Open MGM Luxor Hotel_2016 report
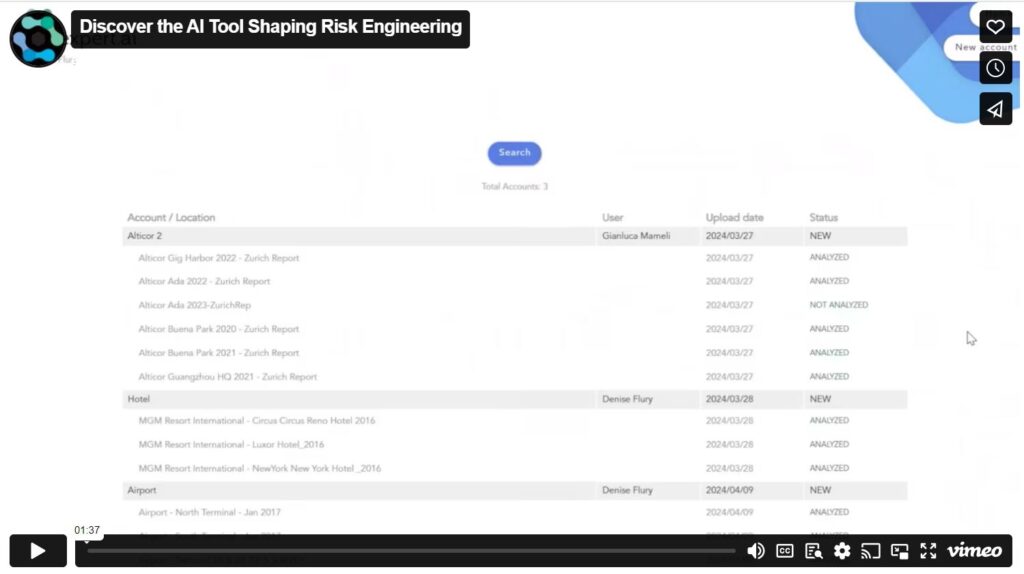This screenshot has width=1024, height=574. click(x=231, y=445)
